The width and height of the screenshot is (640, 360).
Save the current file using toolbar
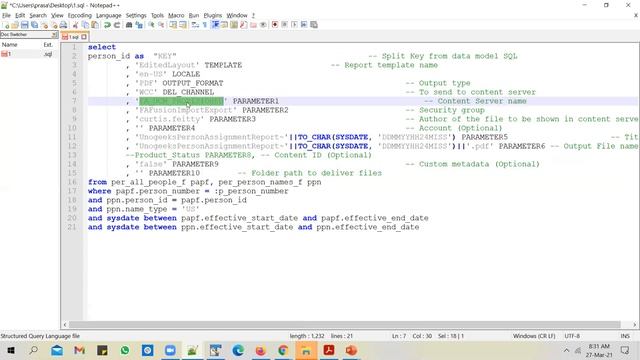pos(24,25)
